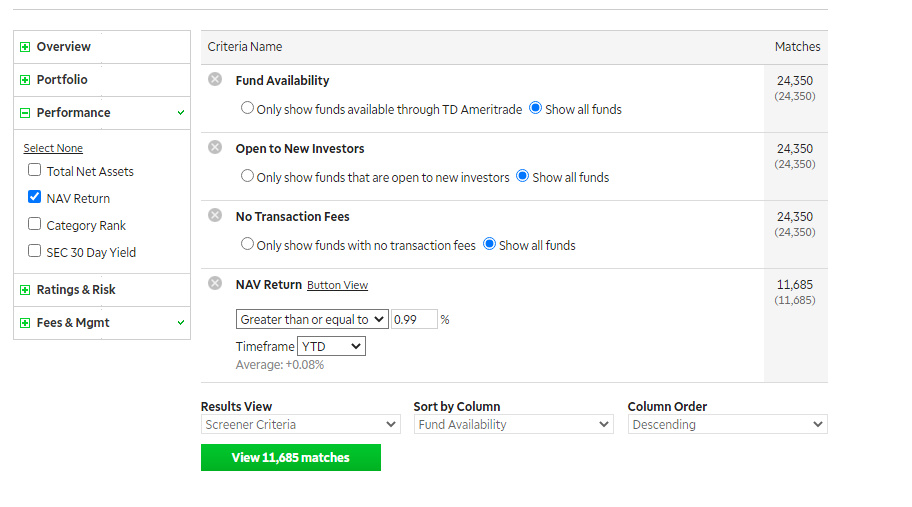Open the Timeframe YTD dropdown

coord(331,346)
